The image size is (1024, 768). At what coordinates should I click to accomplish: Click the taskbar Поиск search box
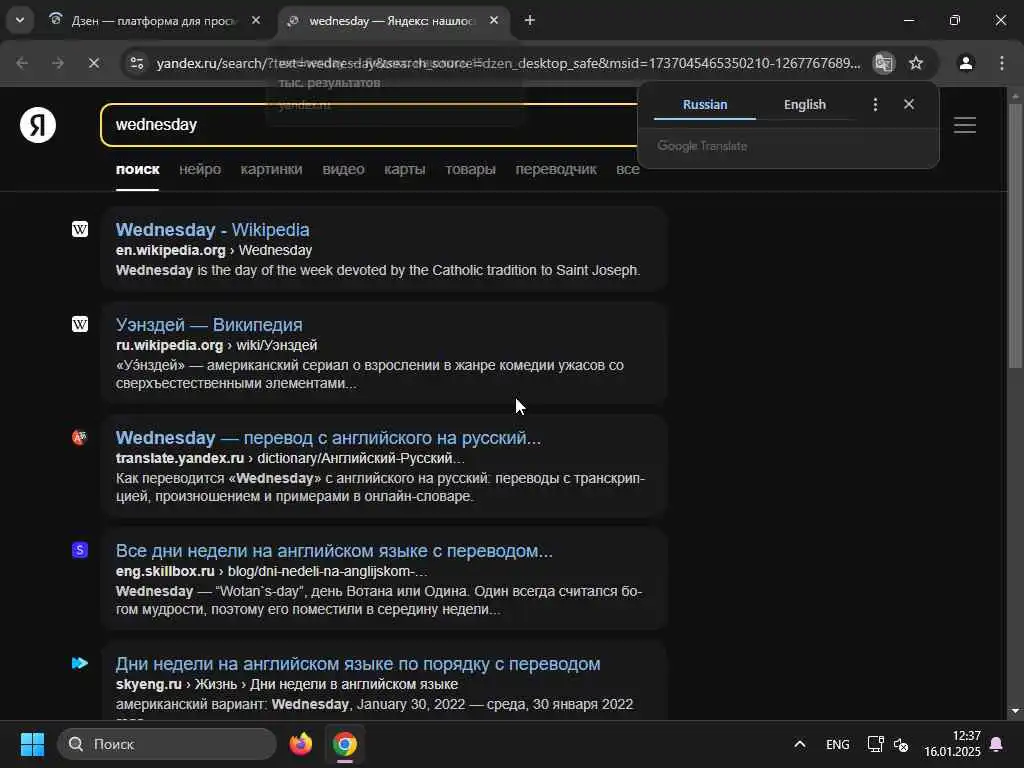coord(167,744)
